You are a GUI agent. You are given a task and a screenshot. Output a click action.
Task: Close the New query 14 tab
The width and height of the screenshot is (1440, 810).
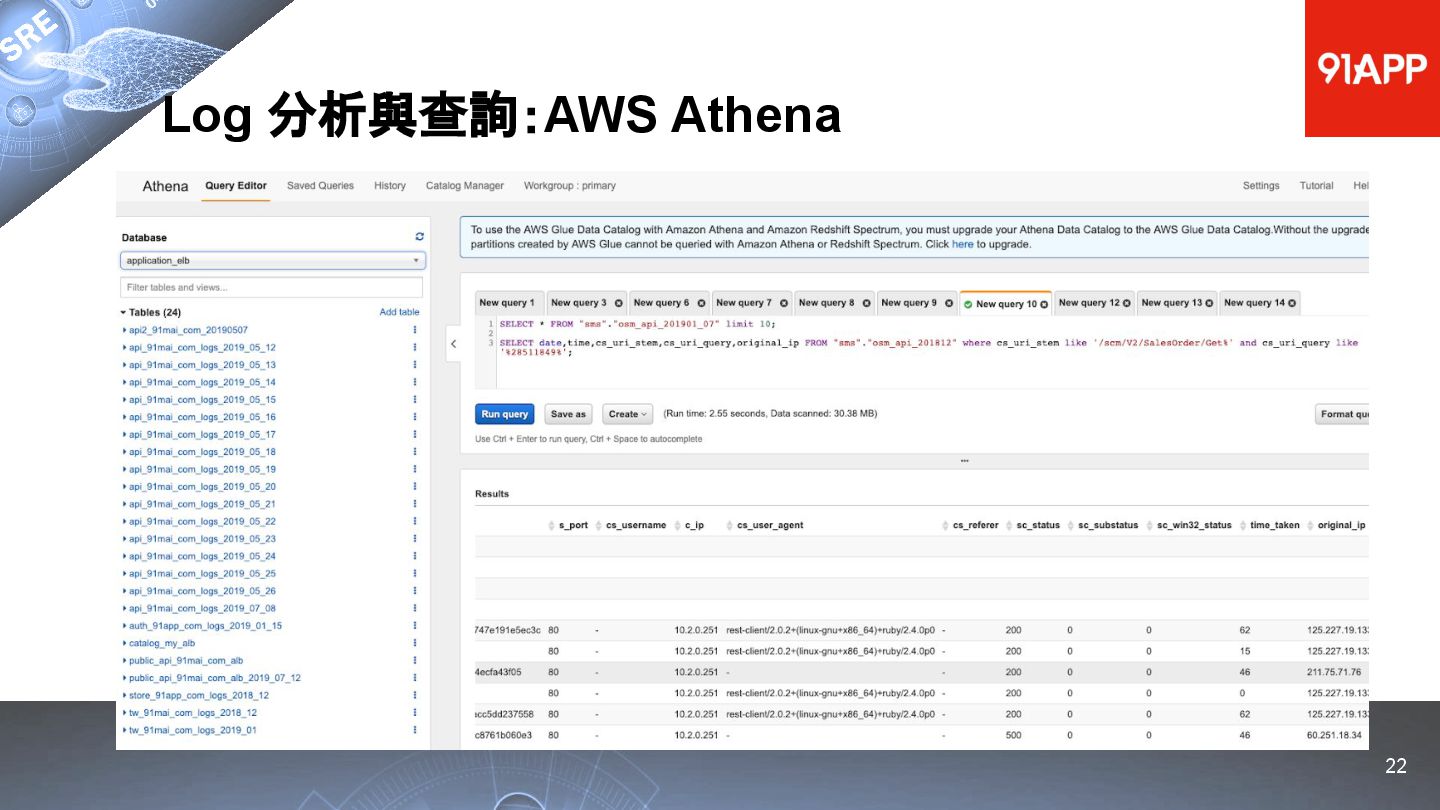pyautogui.click(x=1292, y=303)
